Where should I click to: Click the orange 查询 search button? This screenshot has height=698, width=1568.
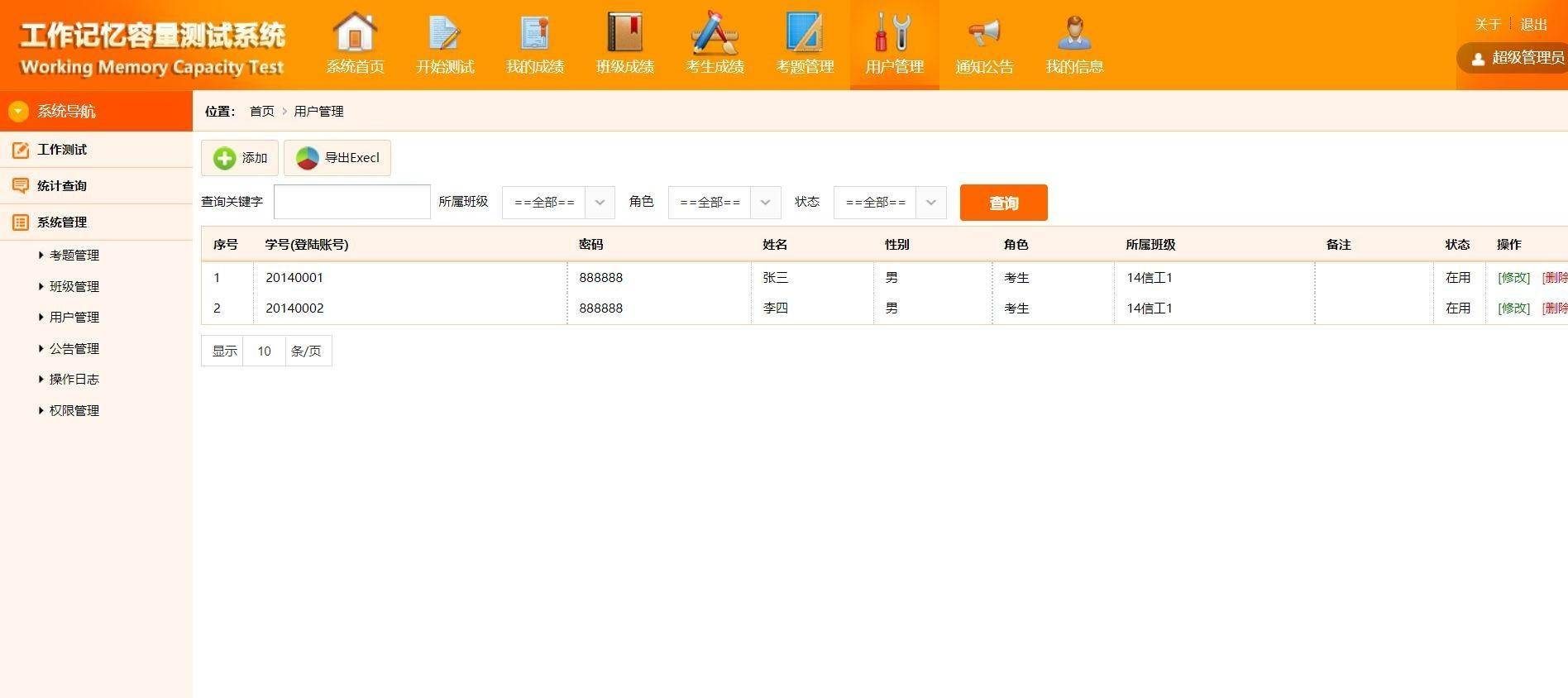pyautogui.click(x=1003, y=203)
